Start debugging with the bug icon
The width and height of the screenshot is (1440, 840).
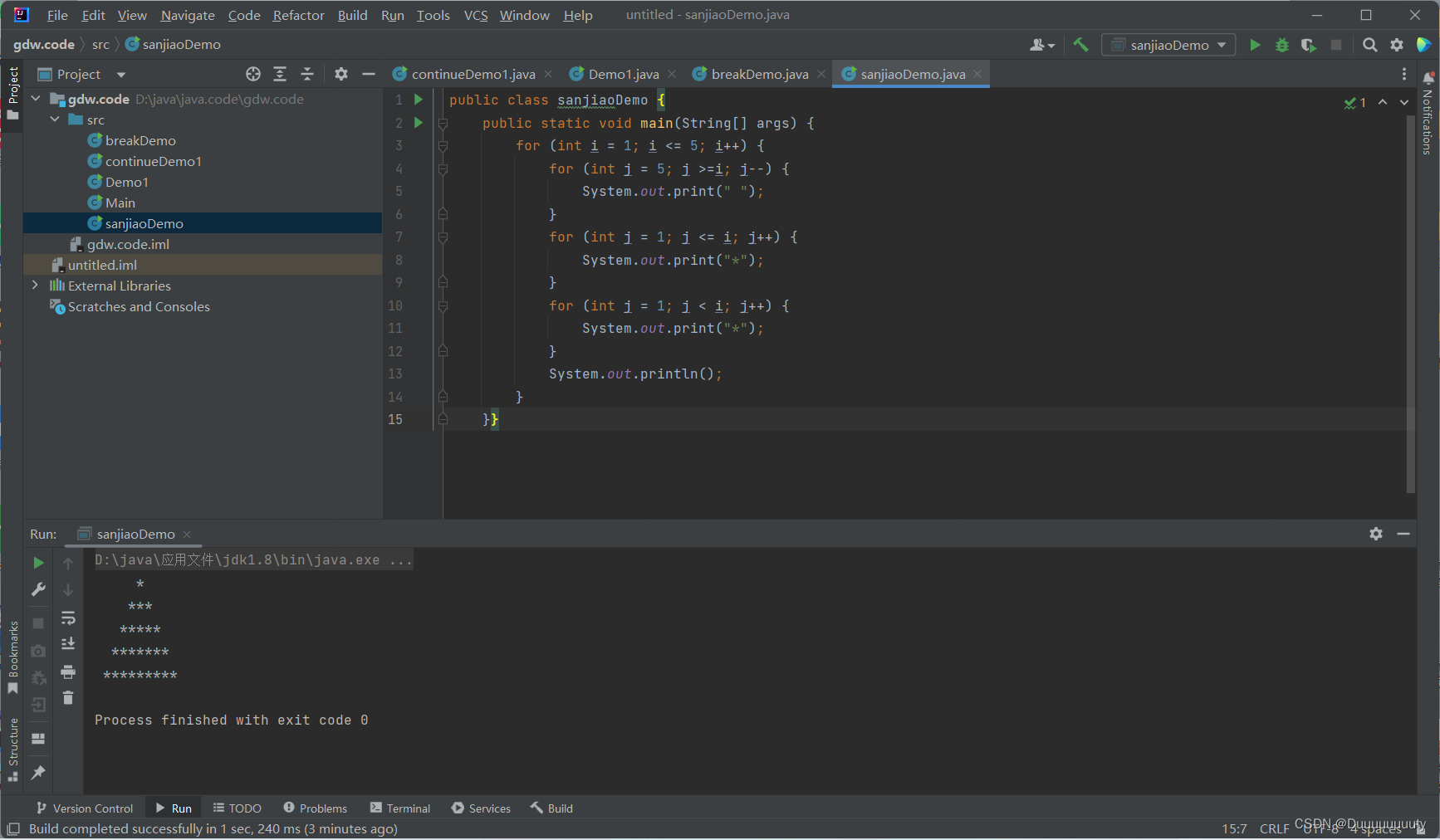pos(1282,45)
